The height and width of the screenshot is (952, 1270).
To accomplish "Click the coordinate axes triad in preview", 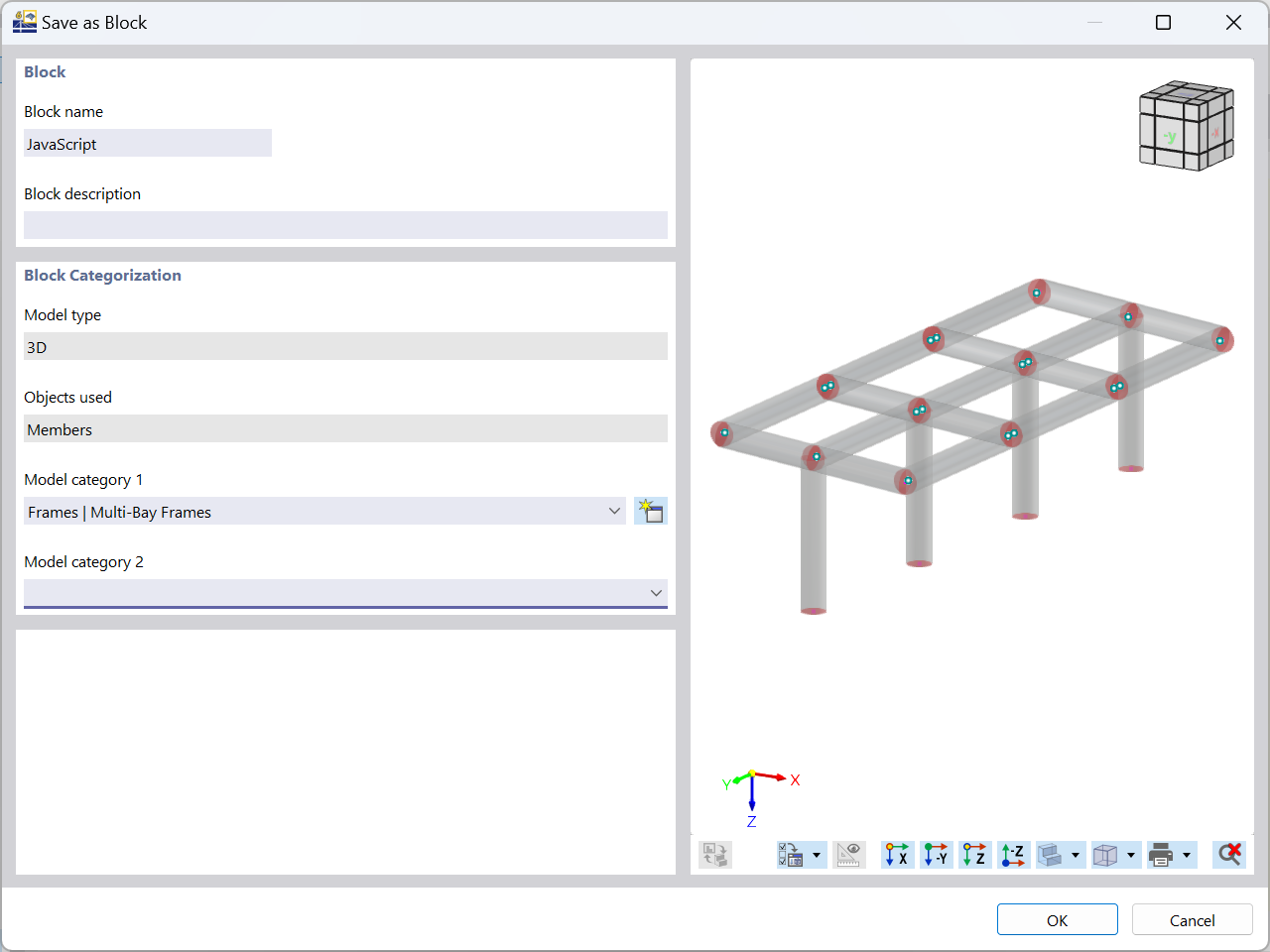I will [760, 797].
